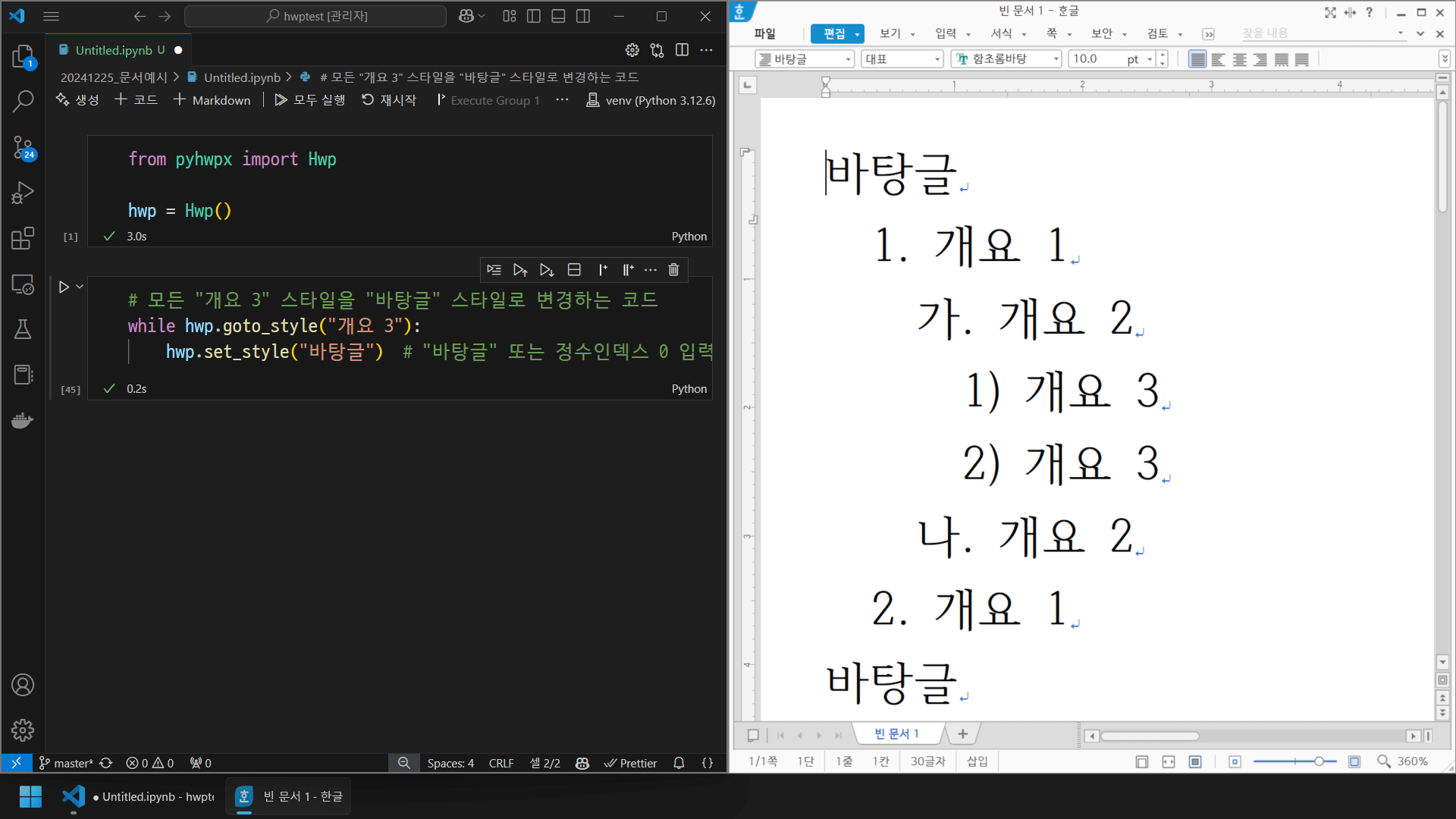Run all notebook cells with 모두 실행

(309, 99)
